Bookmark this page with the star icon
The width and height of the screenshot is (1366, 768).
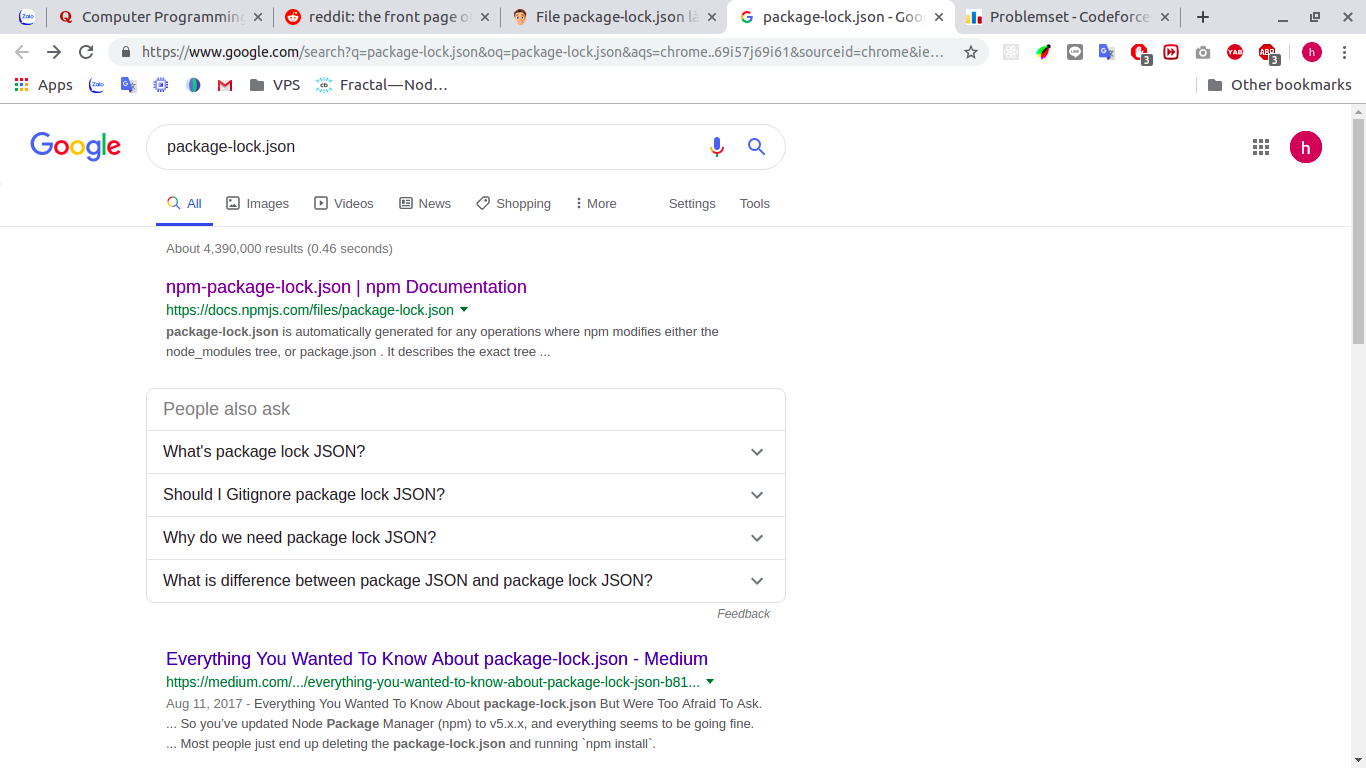[970, 52]
